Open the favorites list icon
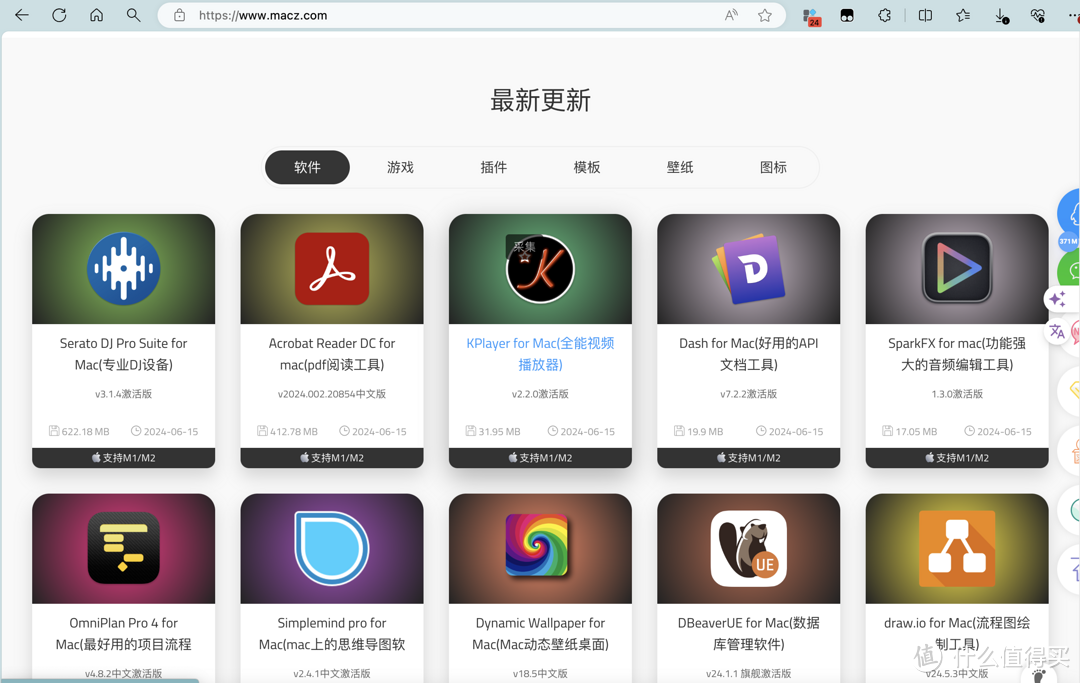 pyautogui.click(x=963, y=15)
